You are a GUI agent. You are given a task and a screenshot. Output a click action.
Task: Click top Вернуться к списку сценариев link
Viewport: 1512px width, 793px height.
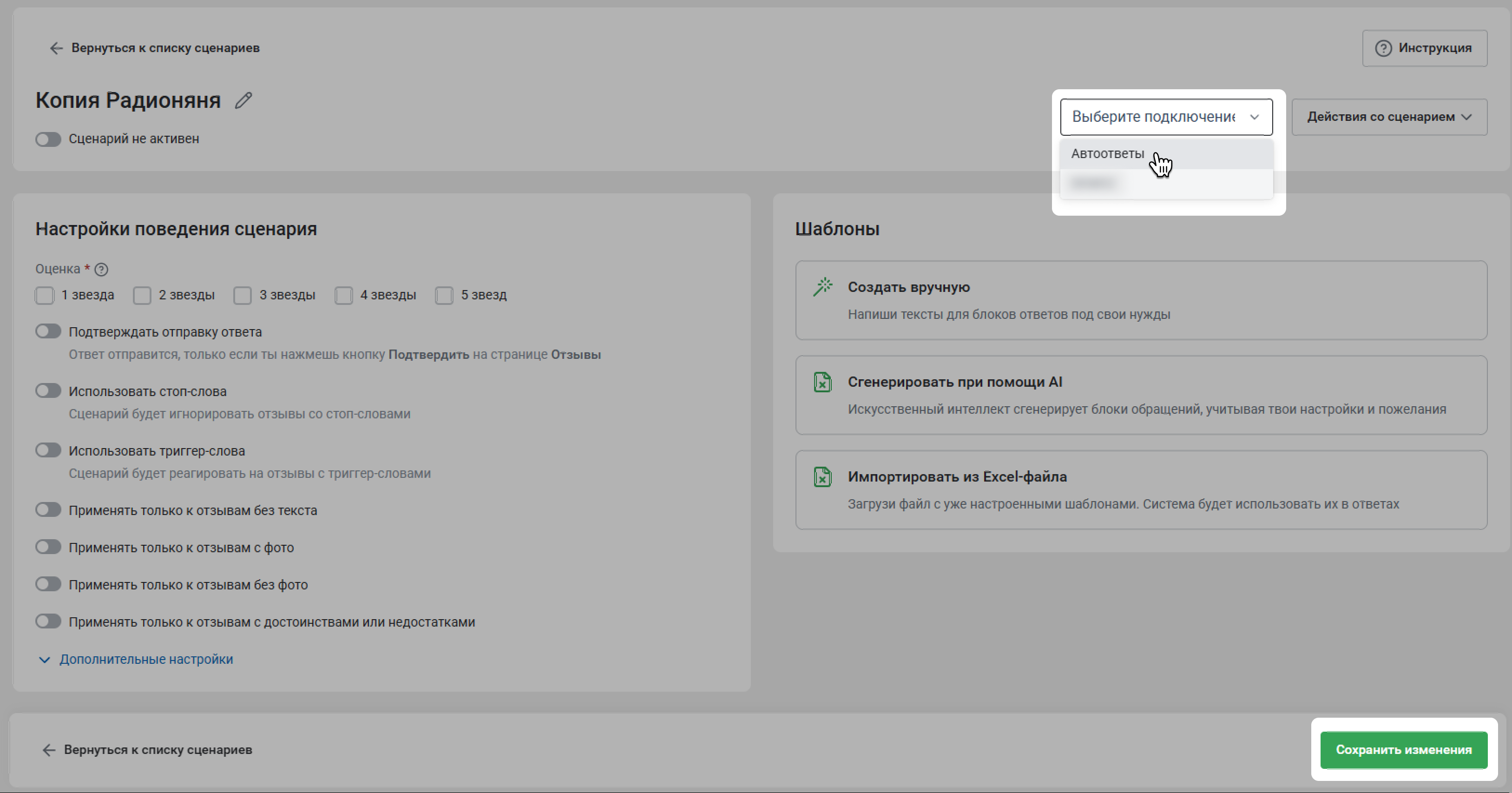pyautogui.click(x=154, y=48)
